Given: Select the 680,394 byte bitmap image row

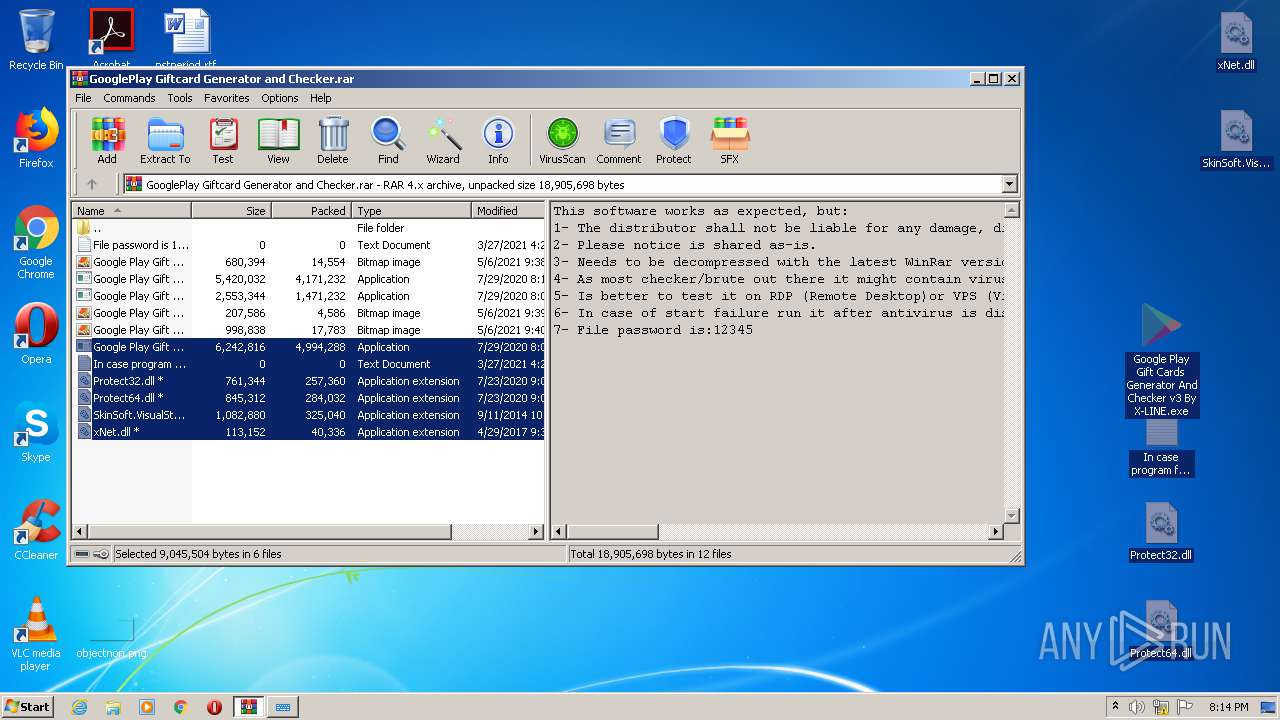Looking at the screenshot, I should [x=308, y=262].
